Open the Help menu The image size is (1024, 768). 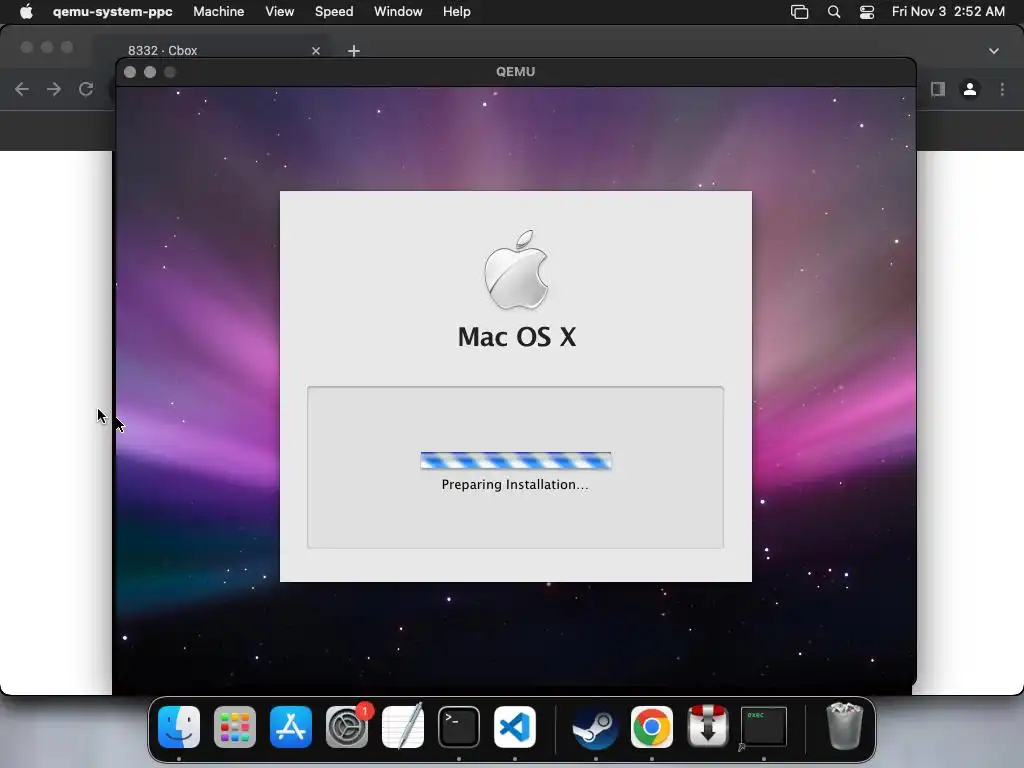click(456, 12)
